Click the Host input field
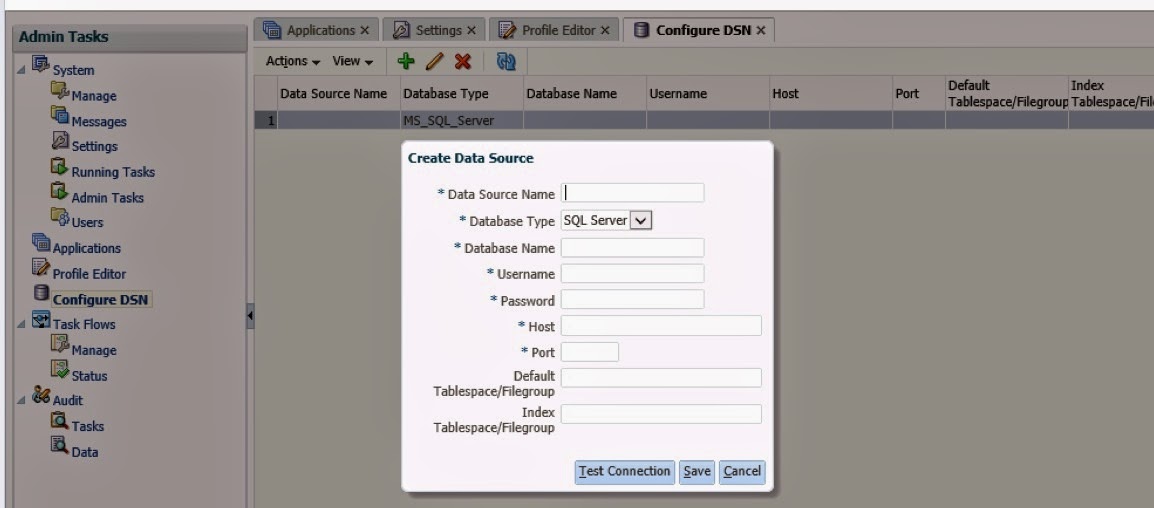Screen dimensions: 1154x508 click(x=661, y=325)
